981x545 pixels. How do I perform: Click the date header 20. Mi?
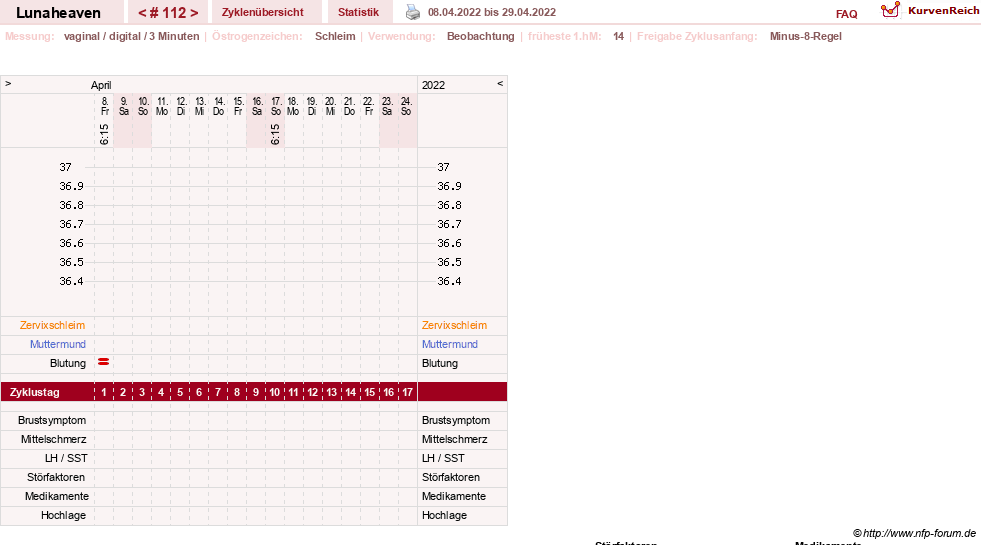330,106
